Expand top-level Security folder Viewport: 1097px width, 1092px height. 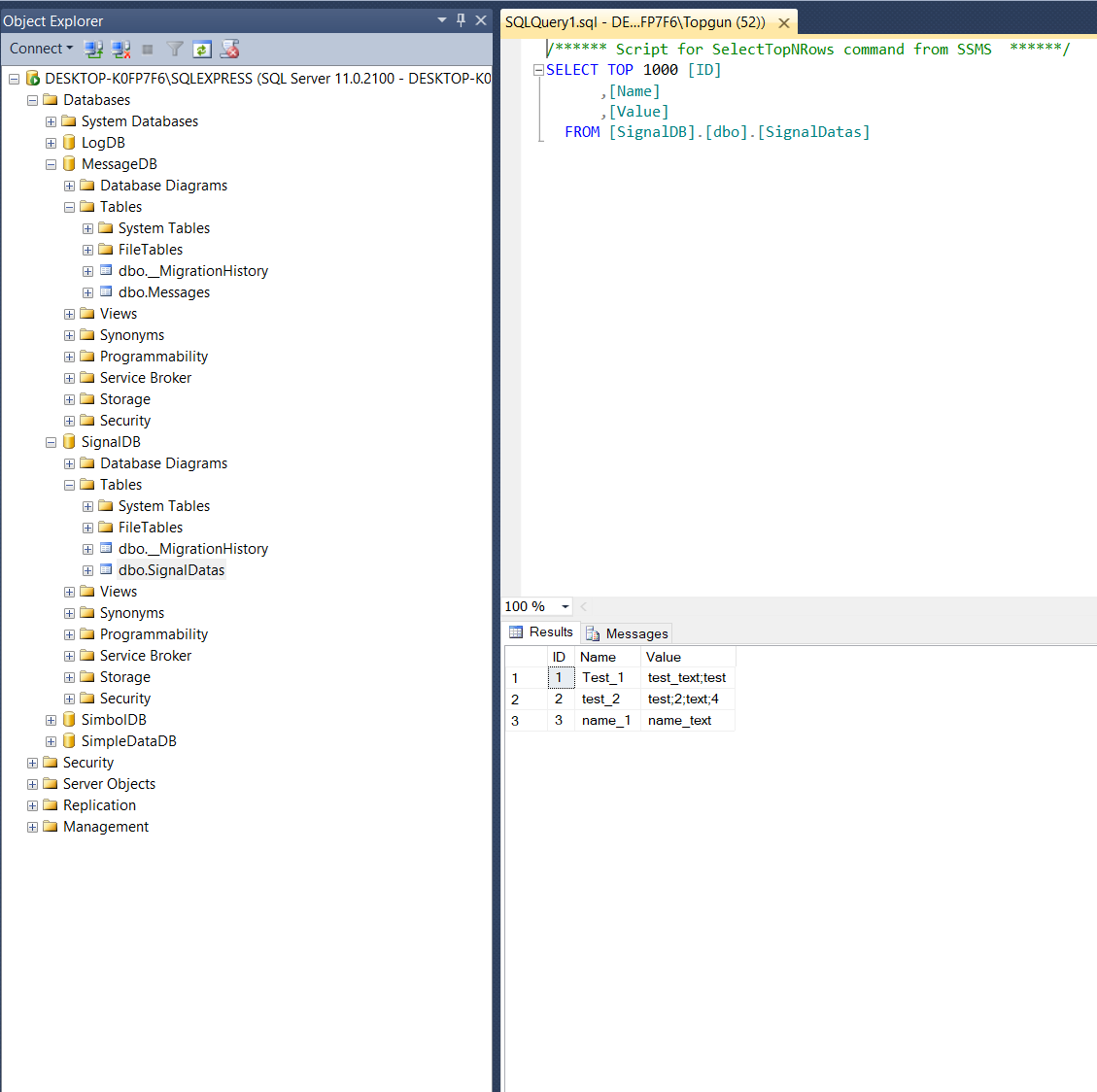pos(32,764)
